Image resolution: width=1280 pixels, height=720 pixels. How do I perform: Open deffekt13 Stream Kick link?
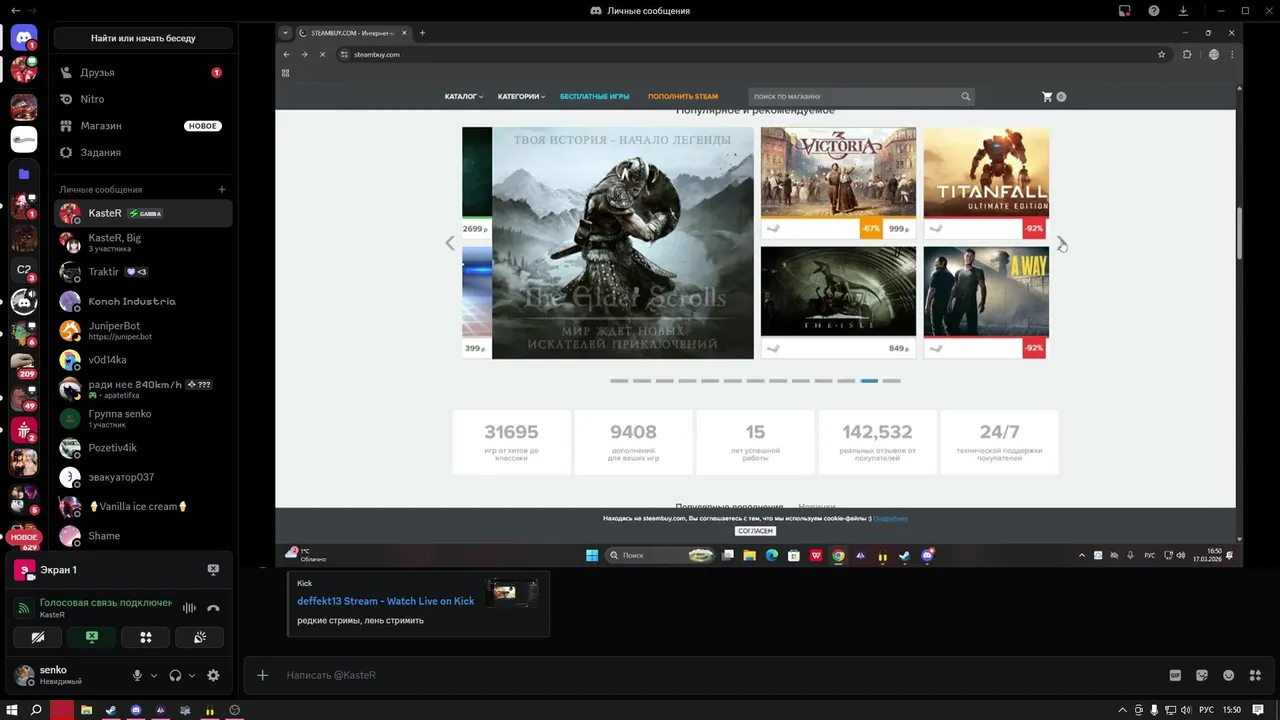pyautogui.click(x=386, y=601)
